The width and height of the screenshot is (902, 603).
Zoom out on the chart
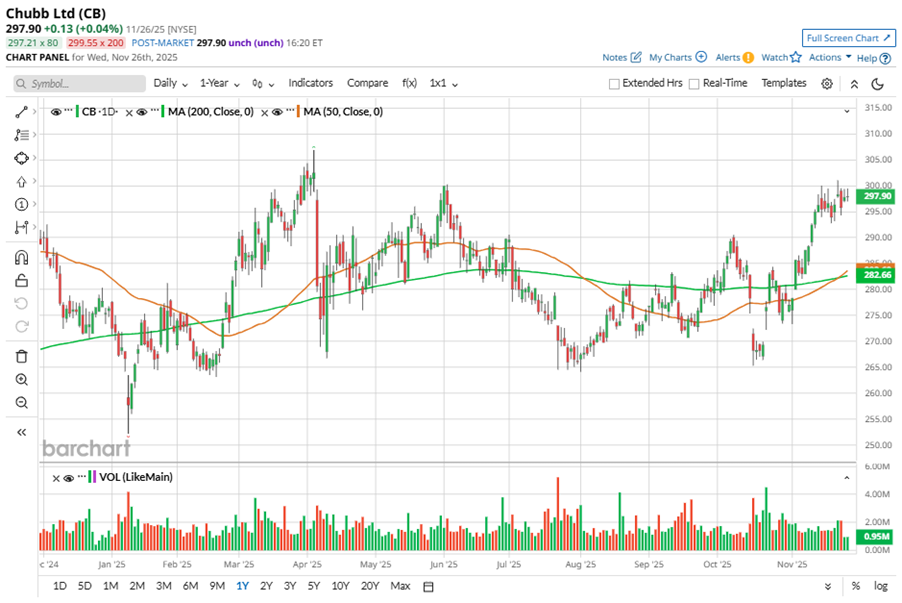pos(21,402)
